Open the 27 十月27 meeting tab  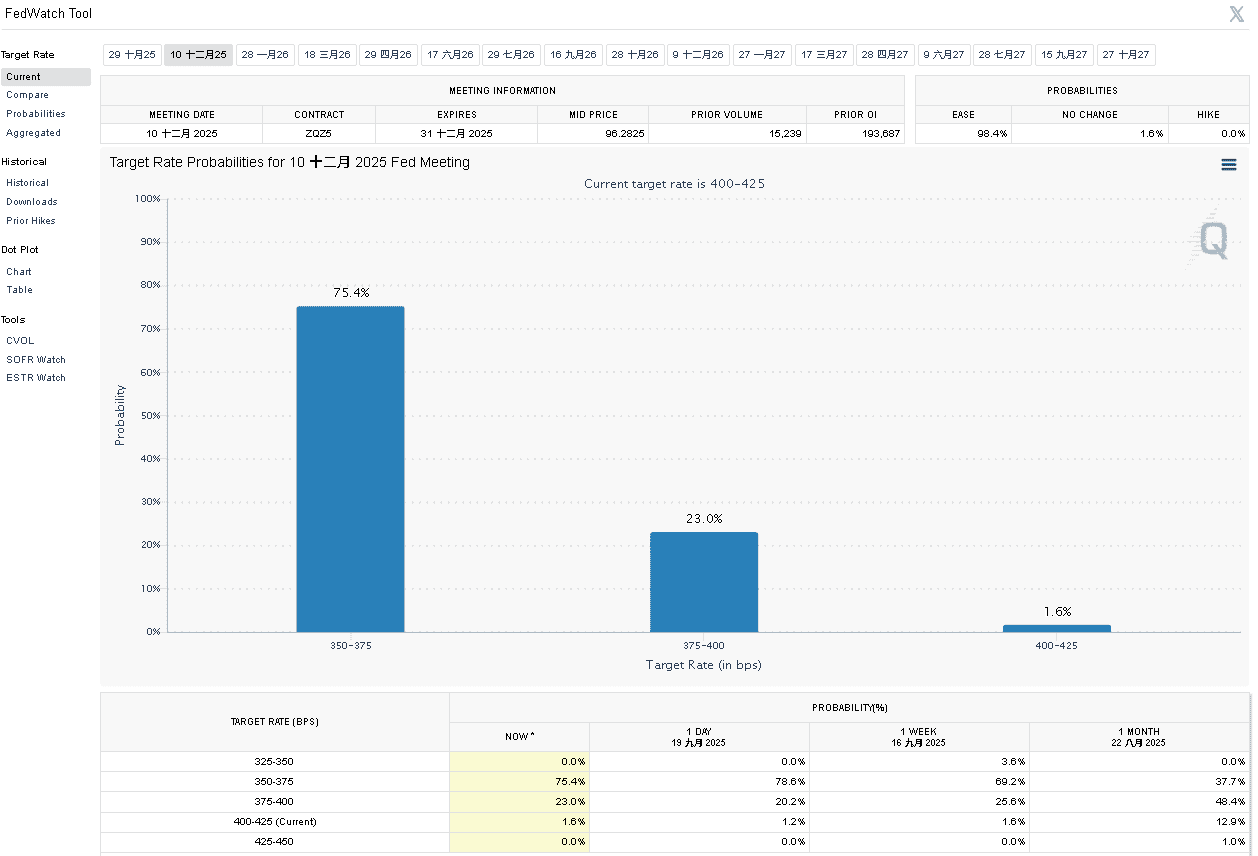(1126, 55)
